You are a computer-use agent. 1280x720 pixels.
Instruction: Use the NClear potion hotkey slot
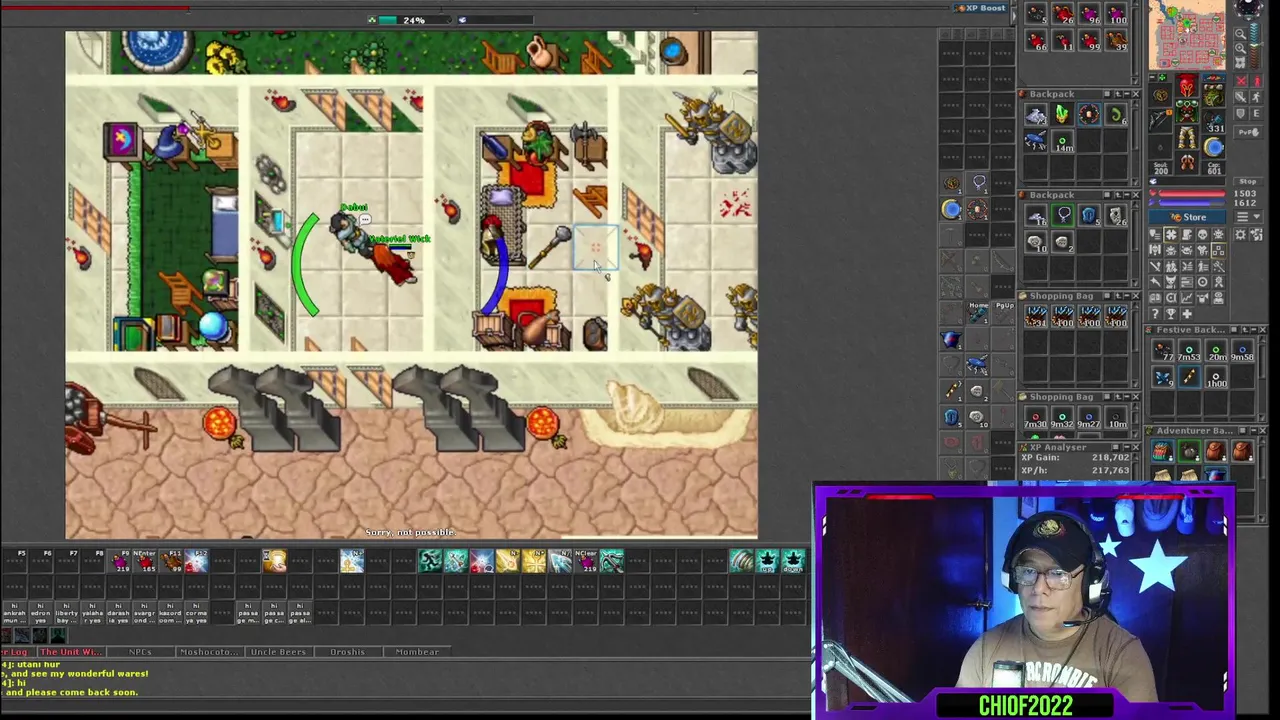coord(585,561)
